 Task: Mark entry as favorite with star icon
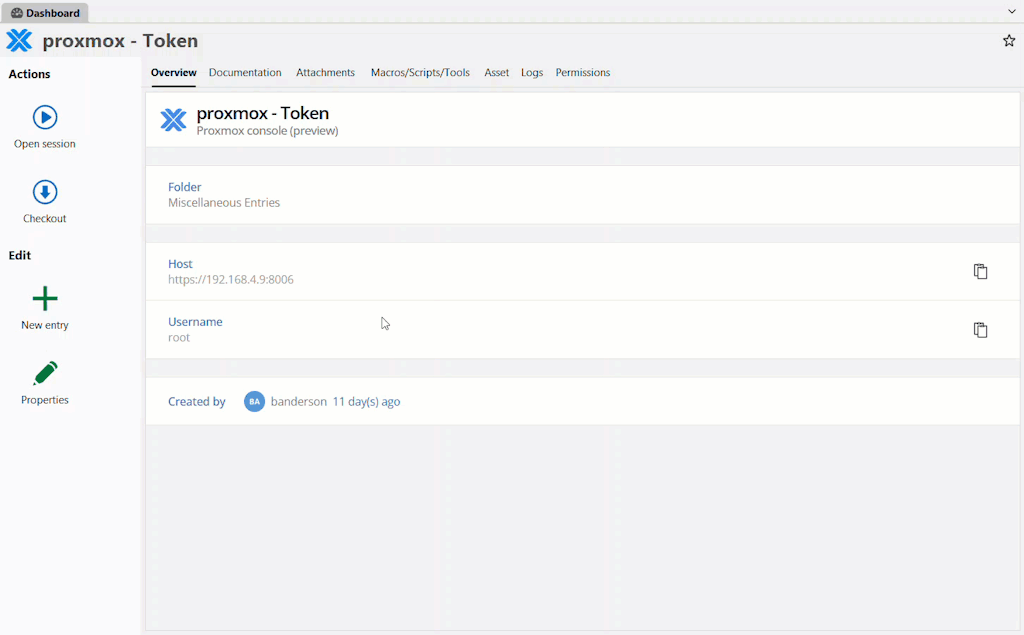coord(1009,41)
